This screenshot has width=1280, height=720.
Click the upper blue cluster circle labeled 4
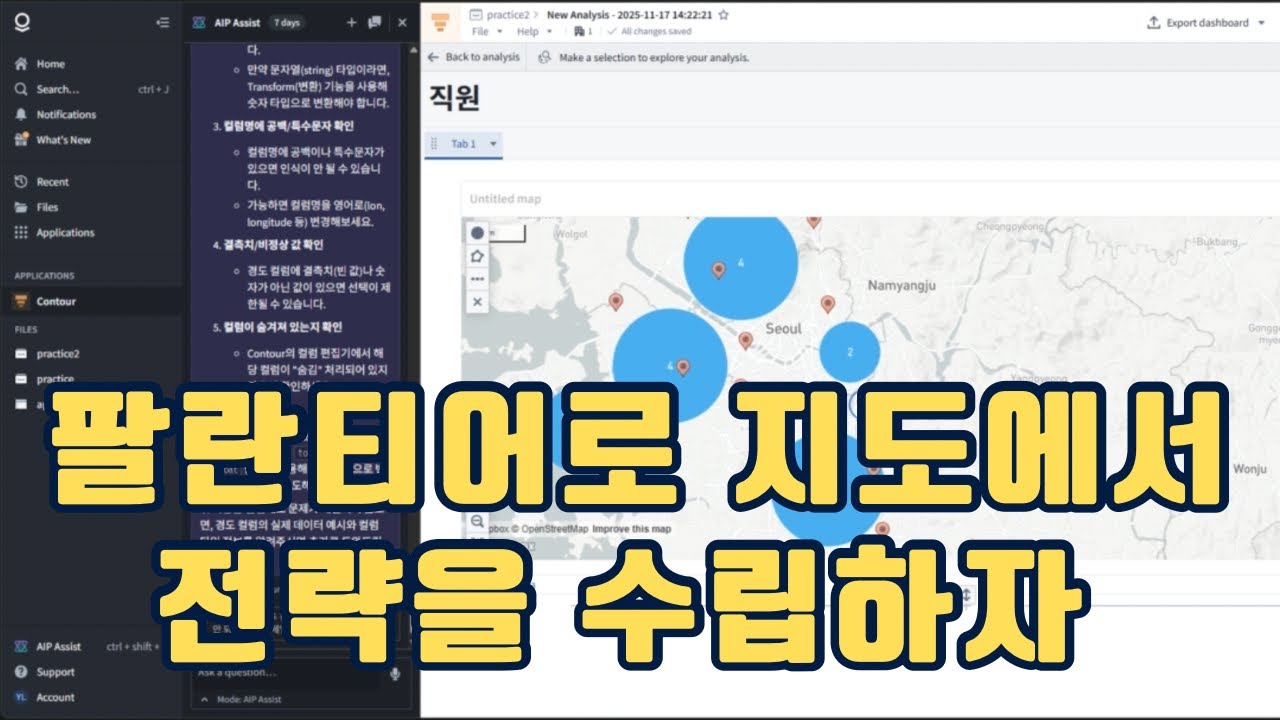(741, 262)
